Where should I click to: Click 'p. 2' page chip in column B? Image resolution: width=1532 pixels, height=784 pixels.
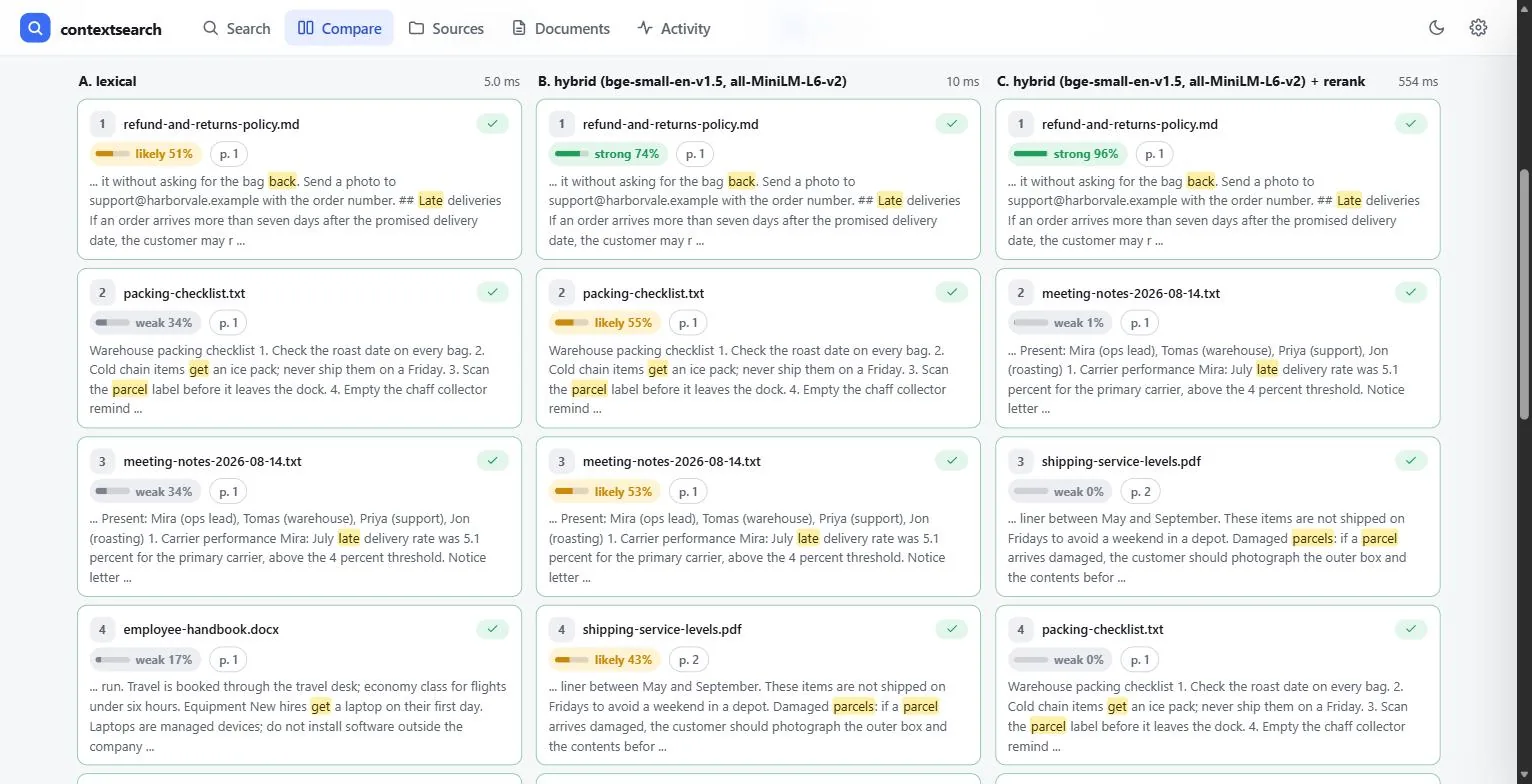point(688,660)
